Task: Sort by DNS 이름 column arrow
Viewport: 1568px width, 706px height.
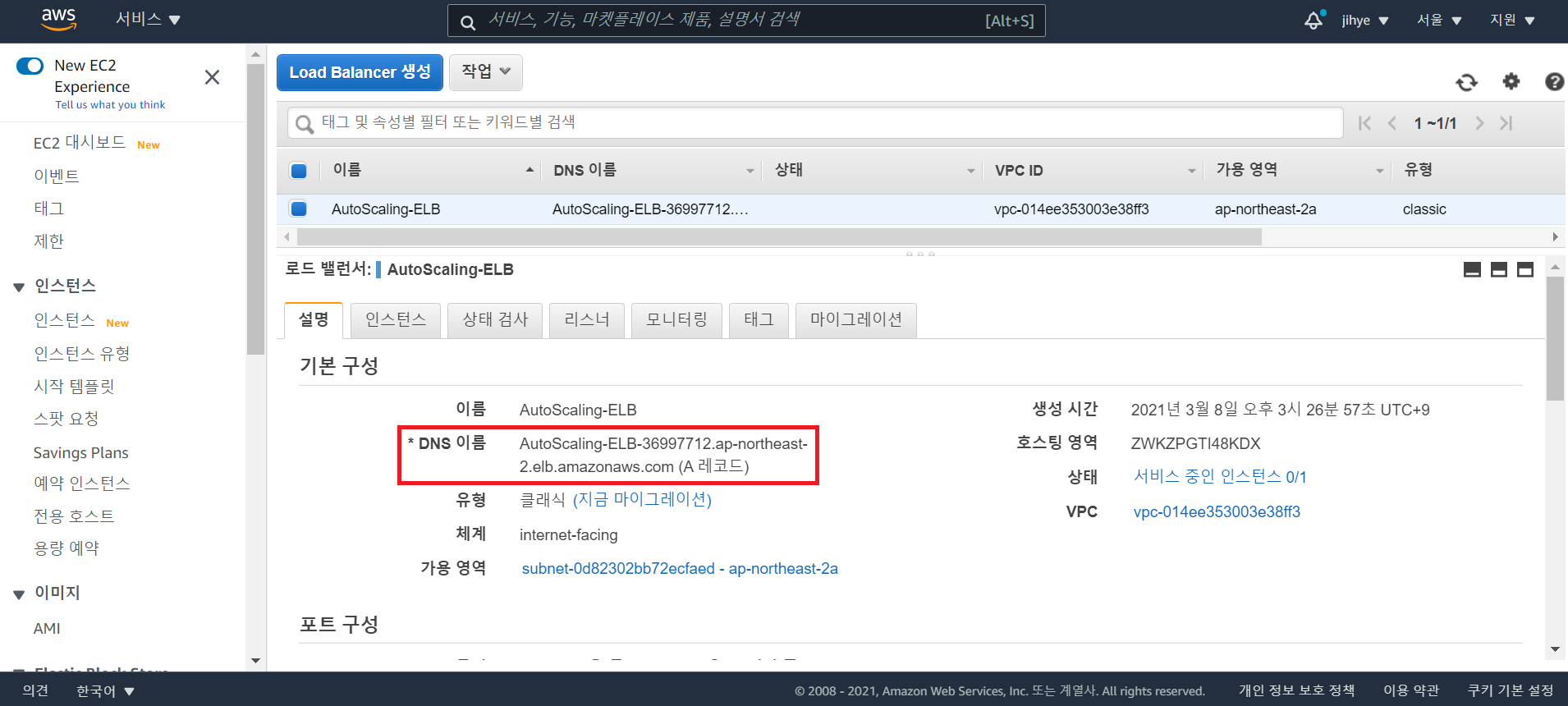Action: pyautogui.click(x=750, y=171)
